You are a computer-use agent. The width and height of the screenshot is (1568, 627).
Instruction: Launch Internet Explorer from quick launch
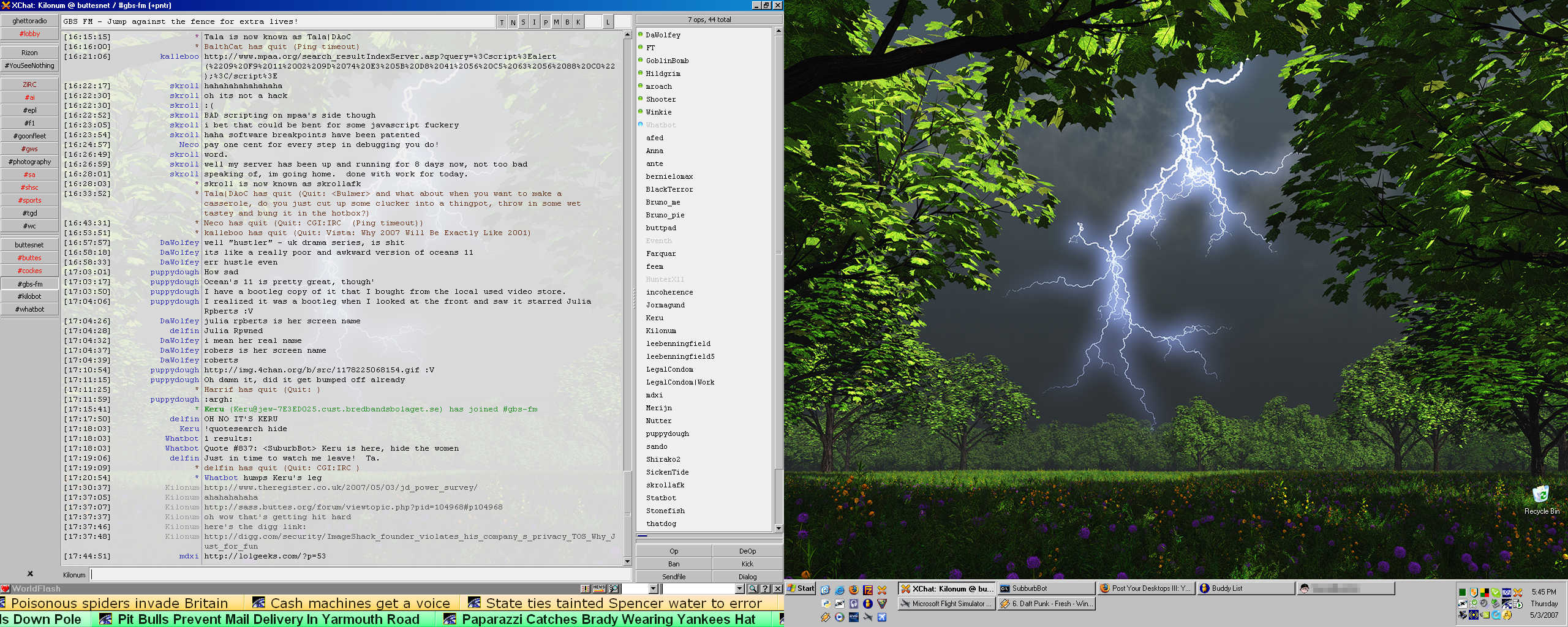(840, 590)
